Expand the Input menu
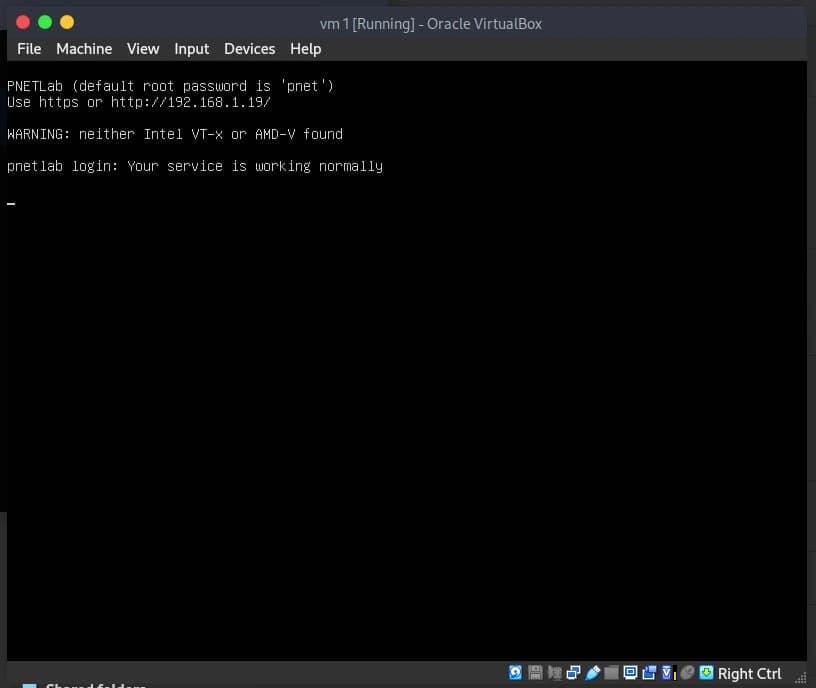Screen dimensions: 816x688 click(x=191, y=48)
